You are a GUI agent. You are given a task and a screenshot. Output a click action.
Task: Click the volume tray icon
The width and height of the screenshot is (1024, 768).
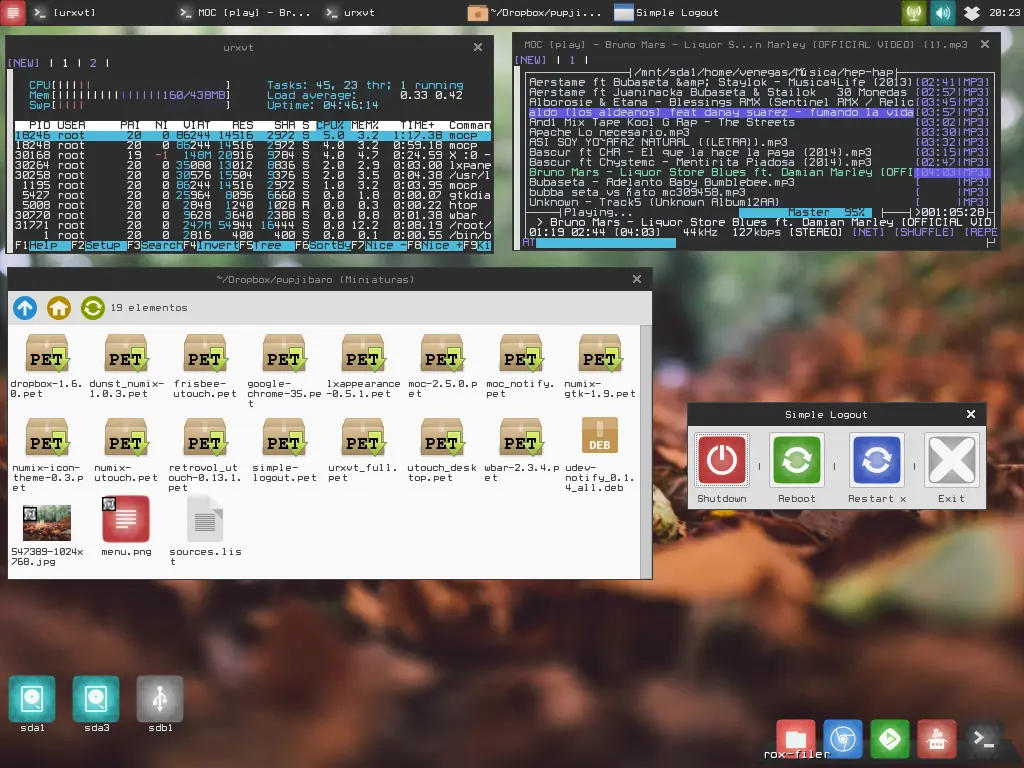point(943,12)
